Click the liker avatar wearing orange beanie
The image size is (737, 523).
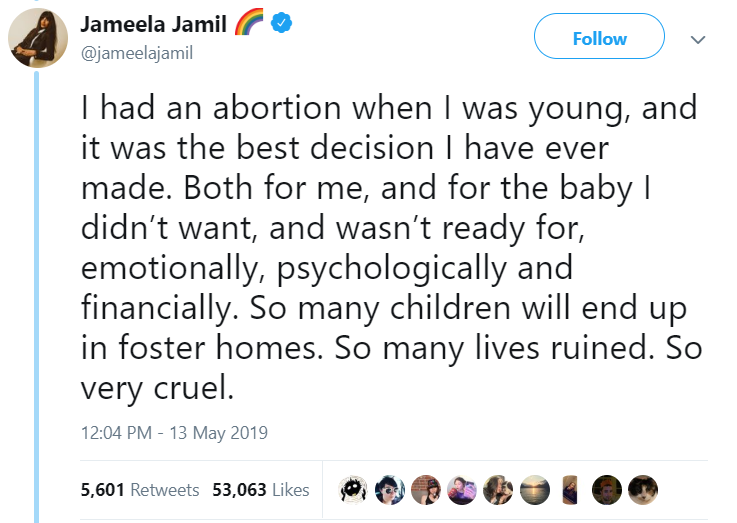tap(606, 489)
